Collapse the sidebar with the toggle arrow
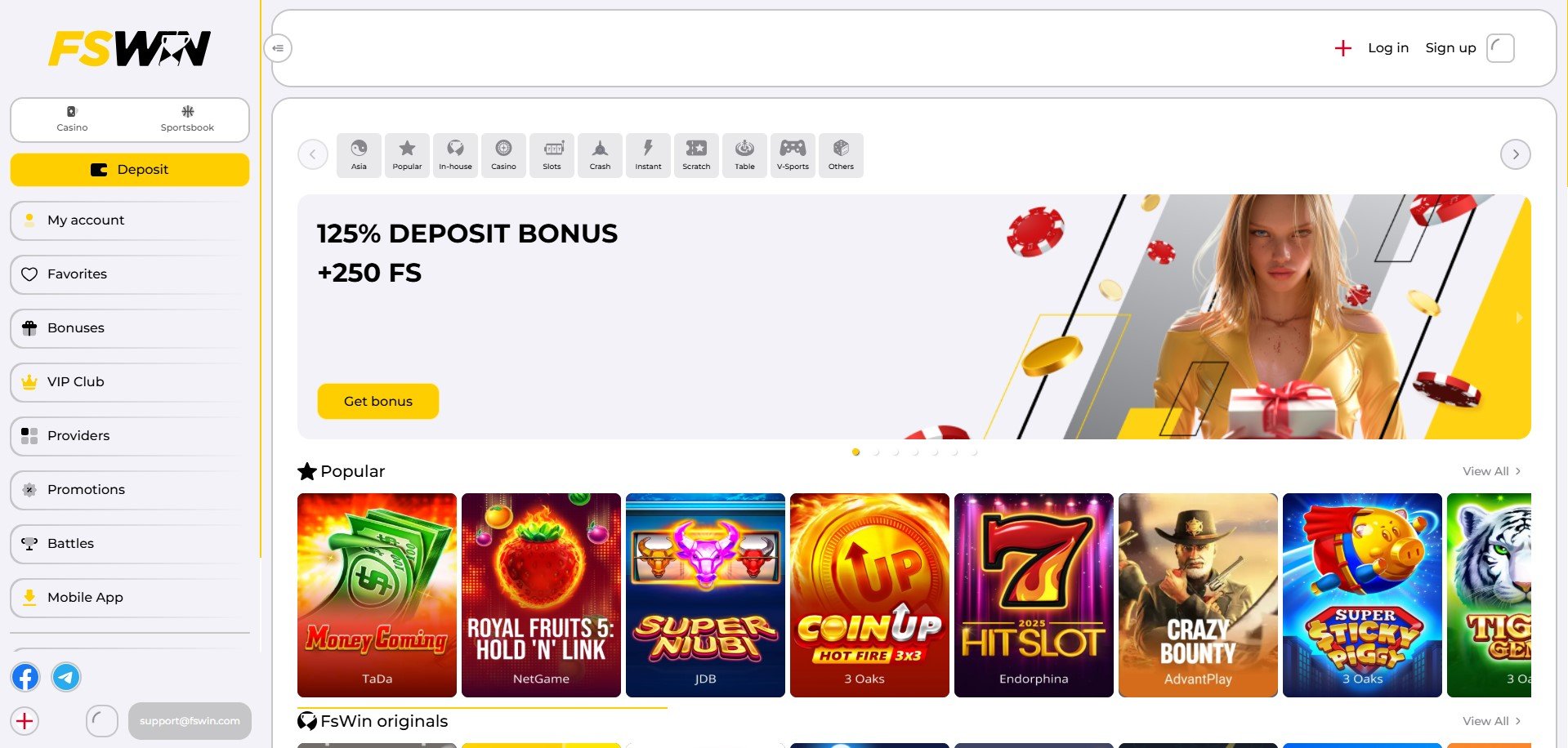Viewport: 1568px width, 748px height. pyautogui.click(x=278, y=48)
